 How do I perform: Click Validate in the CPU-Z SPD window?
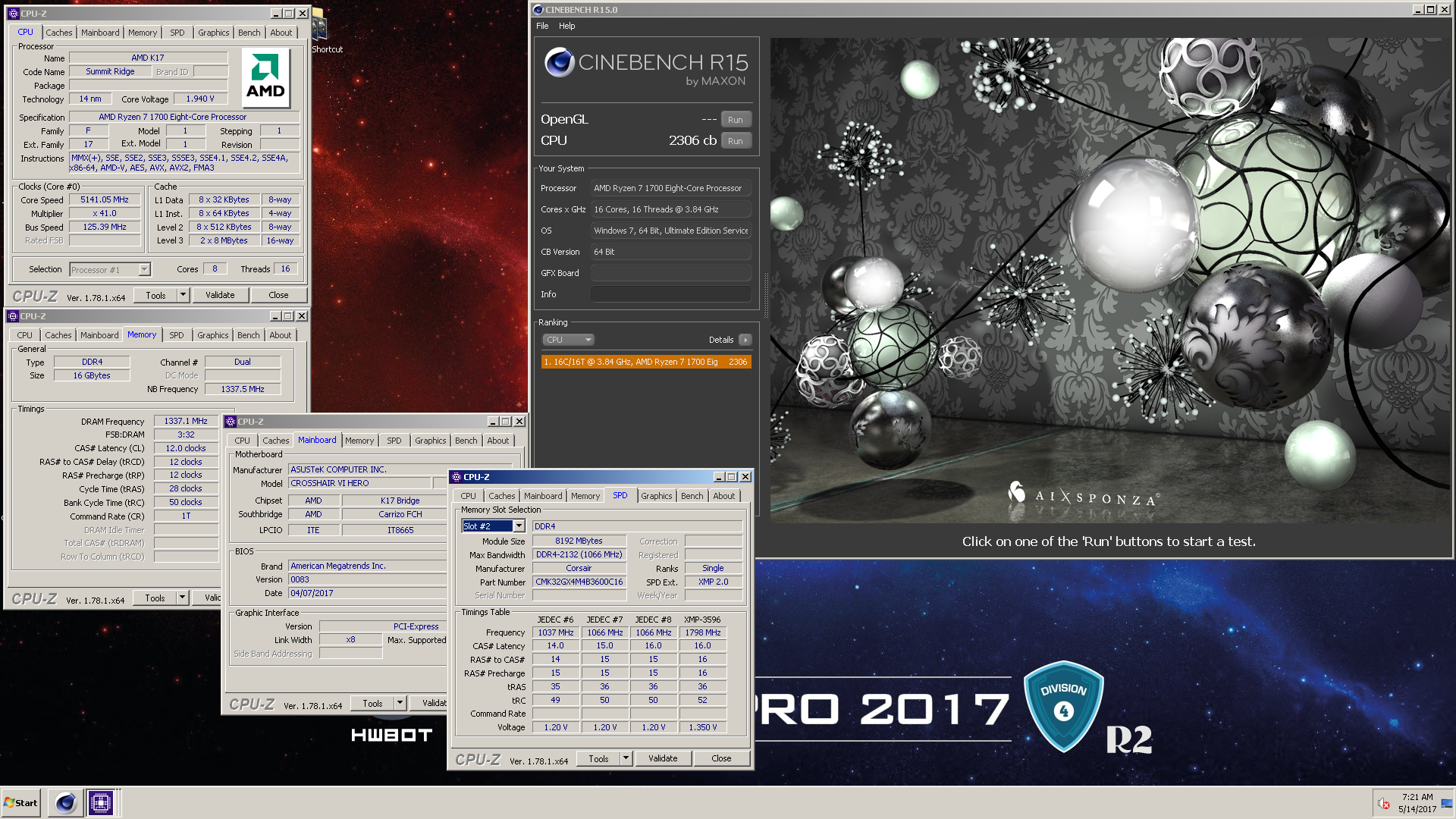click(663, 758)
